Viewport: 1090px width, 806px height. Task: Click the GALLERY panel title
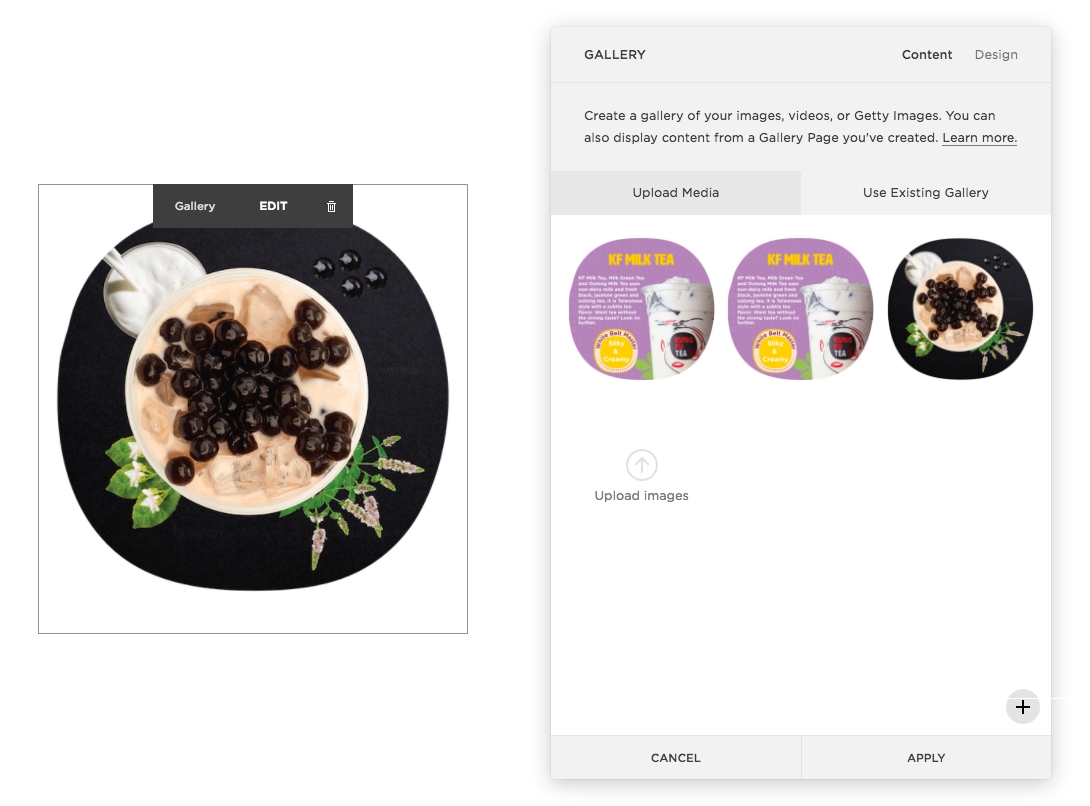[615, 54]
